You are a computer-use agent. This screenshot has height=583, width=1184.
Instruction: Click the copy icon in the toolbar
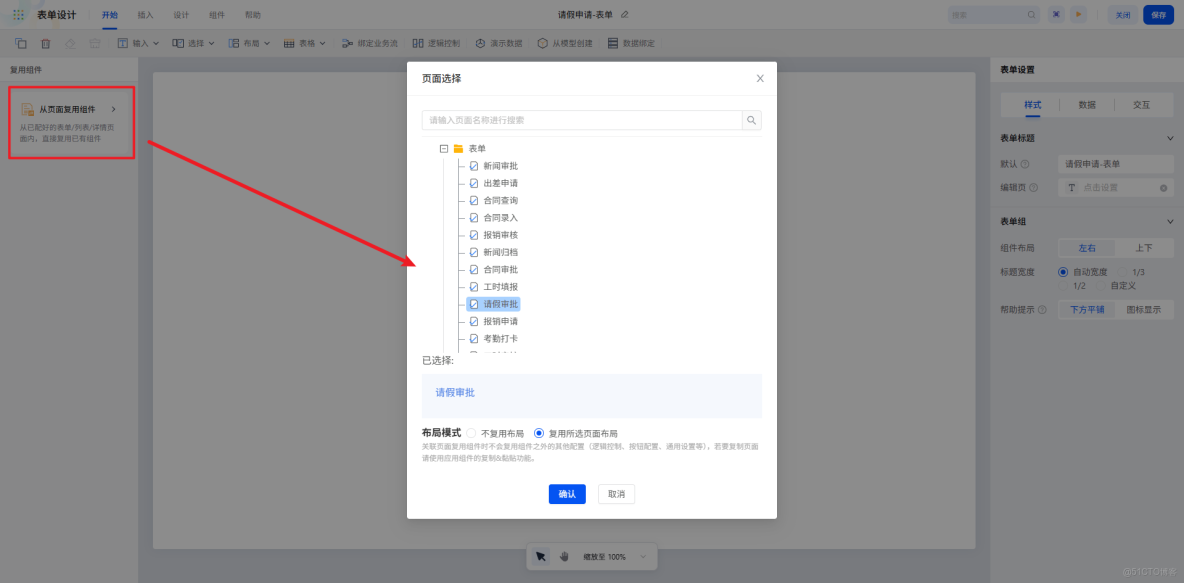pyautogui.click(x=21, y=42)
